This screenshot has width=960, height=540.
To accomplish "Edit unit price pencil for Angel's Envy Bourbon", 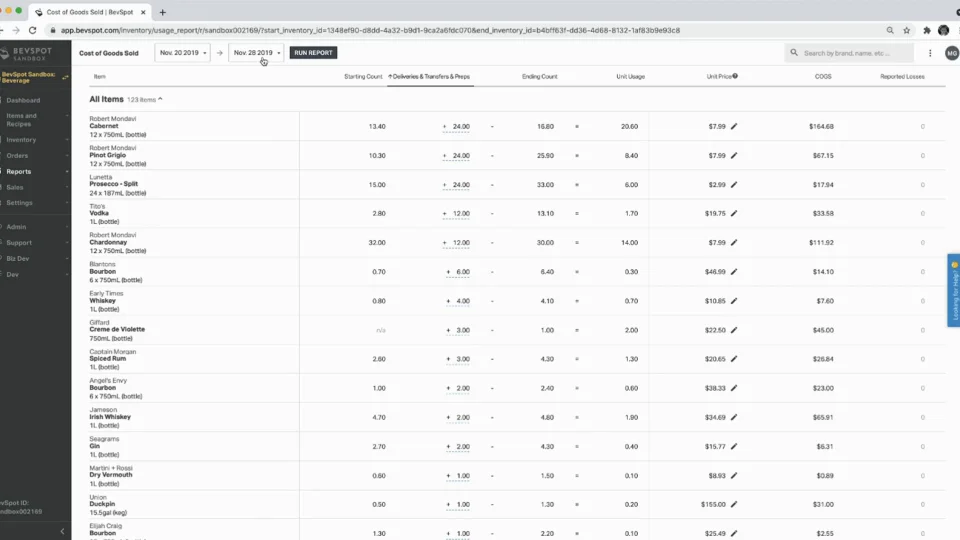I will coord(733,388).
